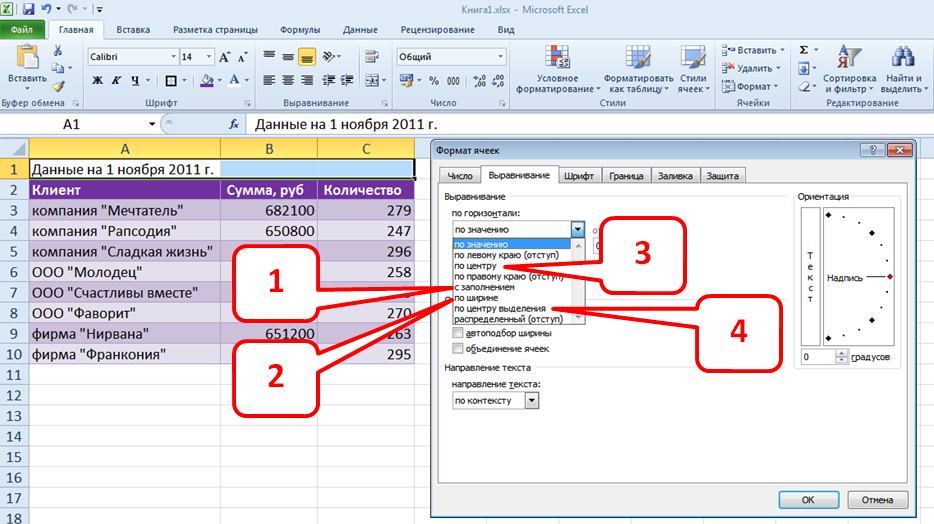Click the percent style number icon
934x524 pixels.
(x=433, y=81)
